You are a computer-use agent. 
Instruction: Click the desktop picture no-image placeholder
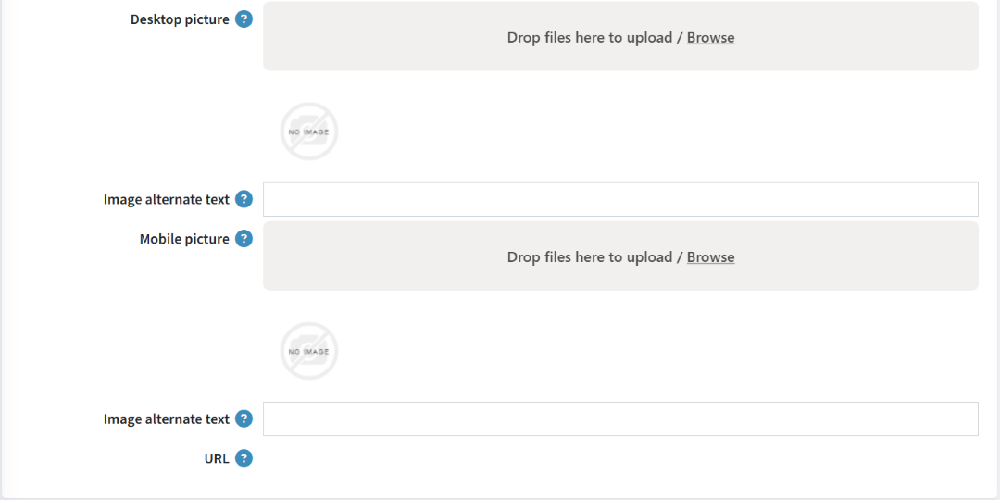(309, 131)
